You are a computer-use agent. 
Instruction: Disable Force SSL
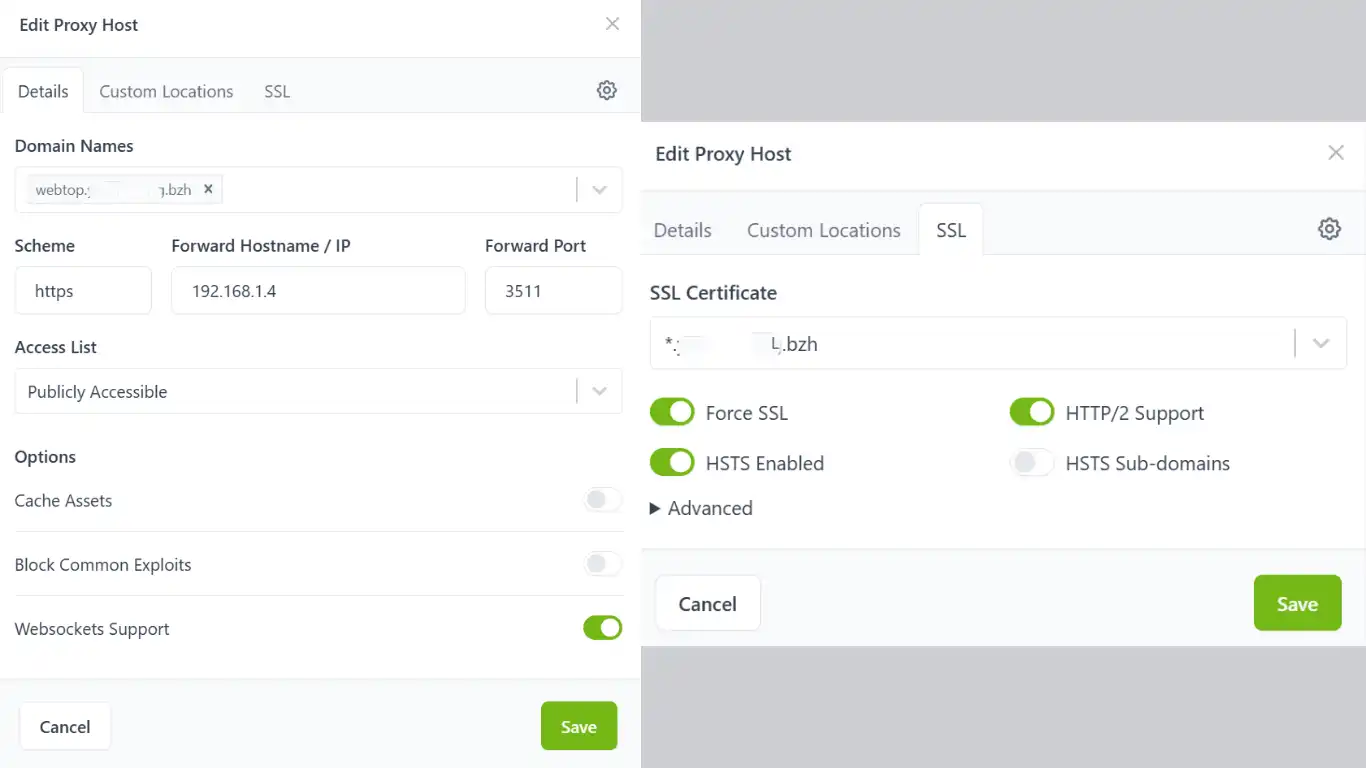point(672,412)
